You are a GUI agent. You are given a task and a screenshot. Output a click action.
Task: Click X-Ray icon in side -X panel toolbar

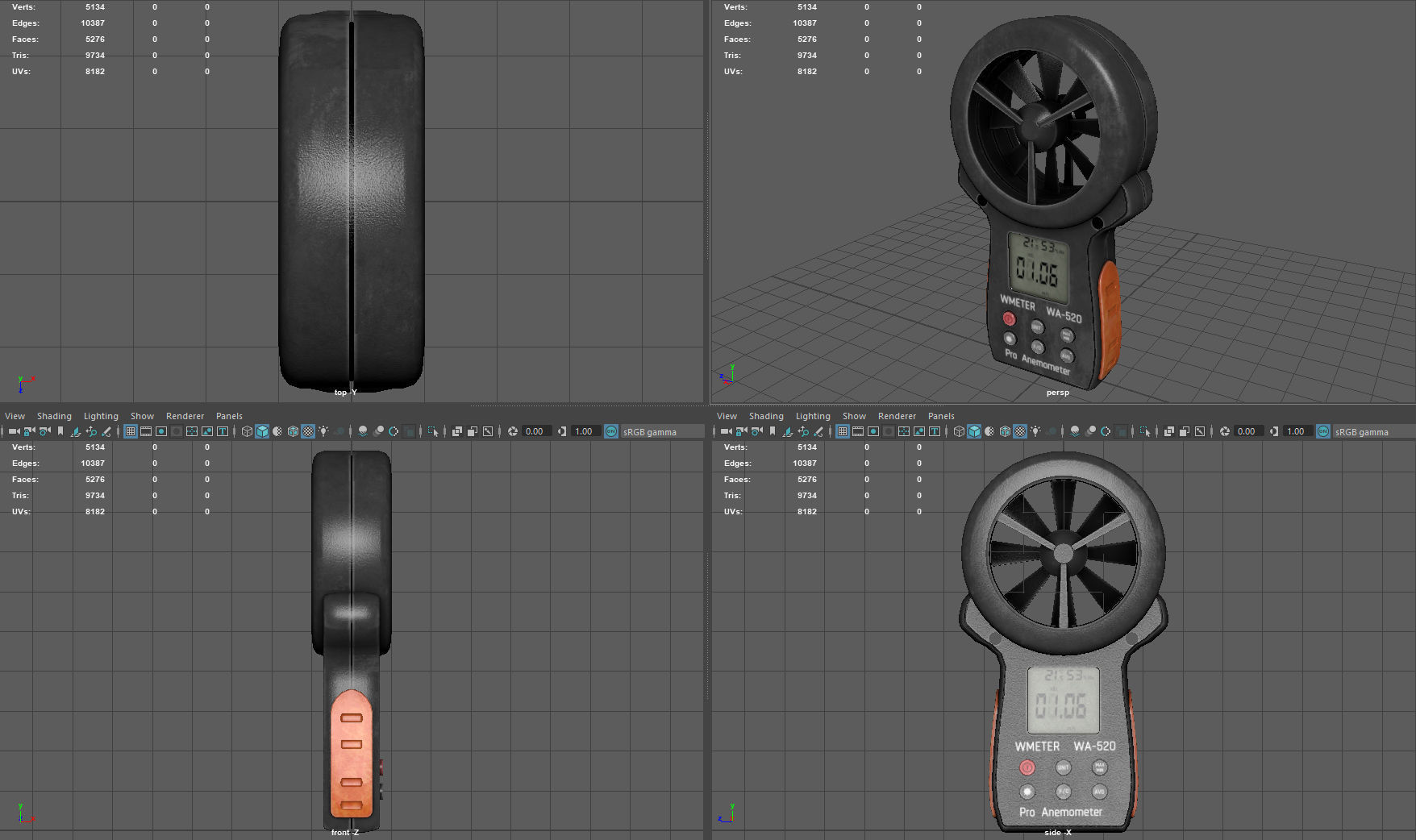[1169, 431]
